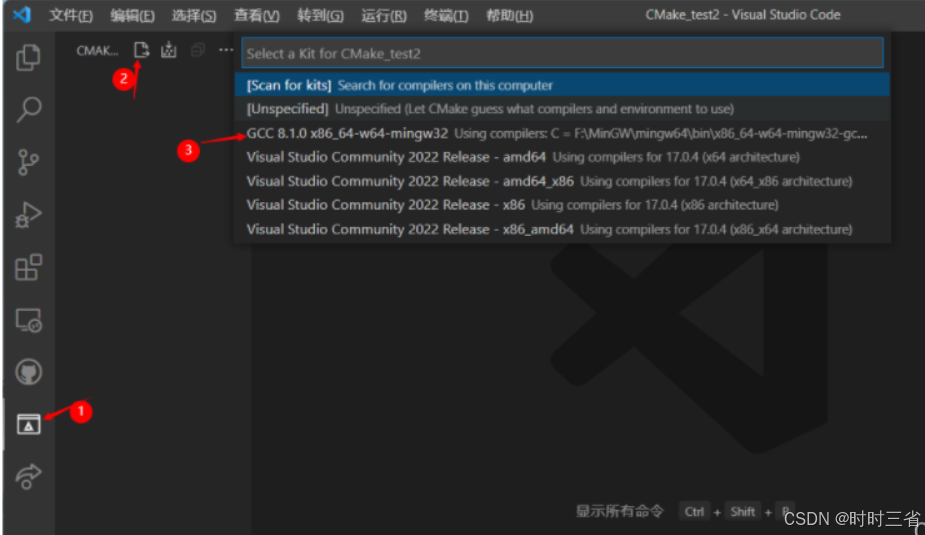Image resolution: width=925 pixels, height=535 pixels.
Task: Open the 选择(S) menu
Action: click(194, 15)
